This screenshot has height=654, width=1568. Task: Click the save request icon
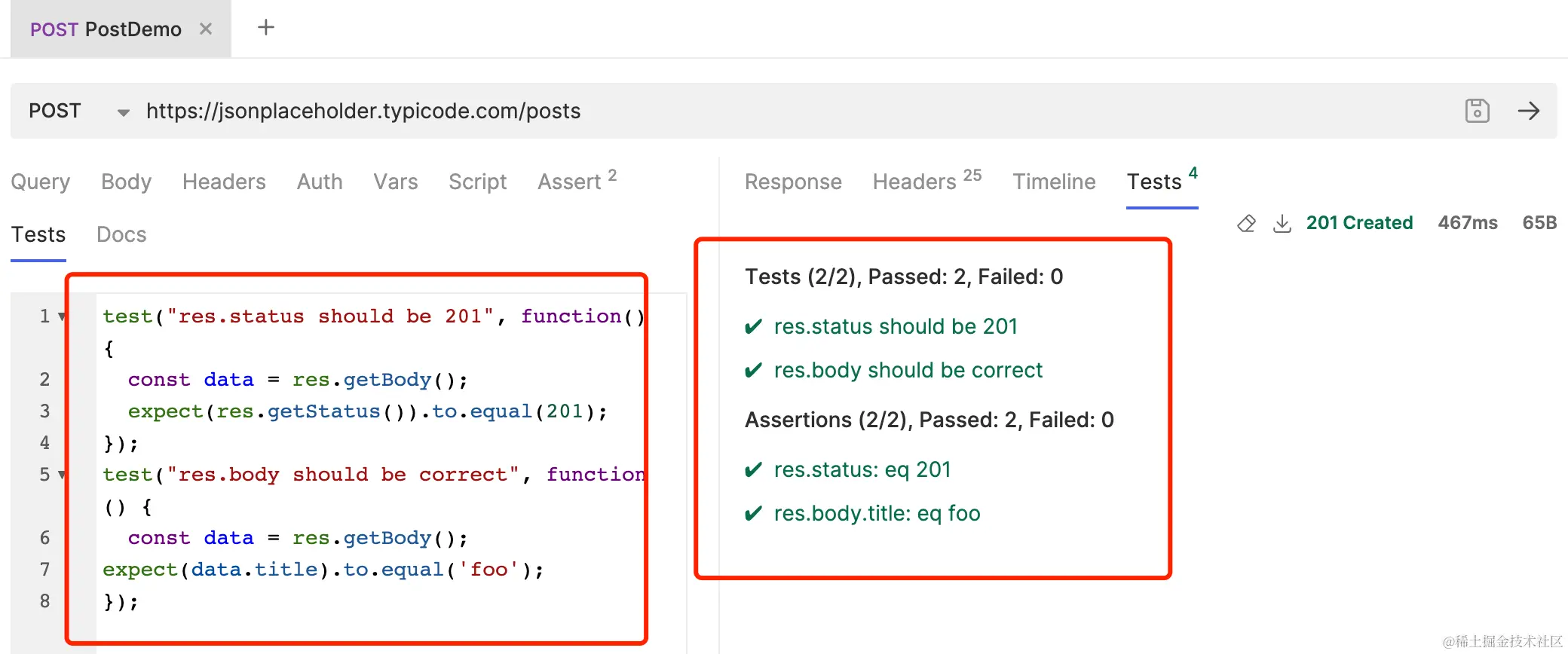click(1477, 111)
